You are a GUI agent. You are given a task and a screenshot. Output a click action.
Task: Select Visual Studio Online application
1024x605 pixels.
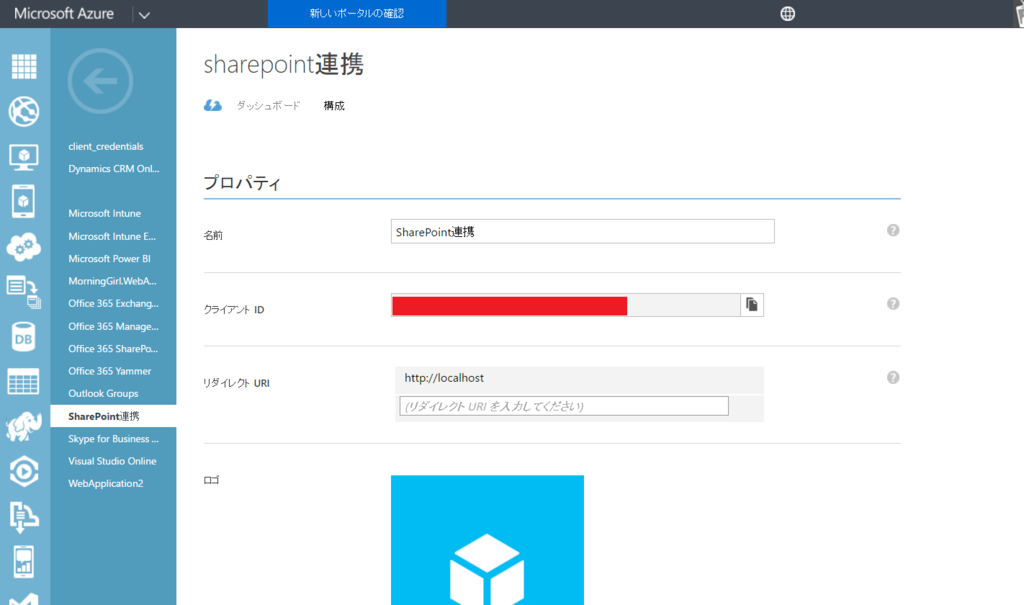pyautogui.click(x=112, y=461)
